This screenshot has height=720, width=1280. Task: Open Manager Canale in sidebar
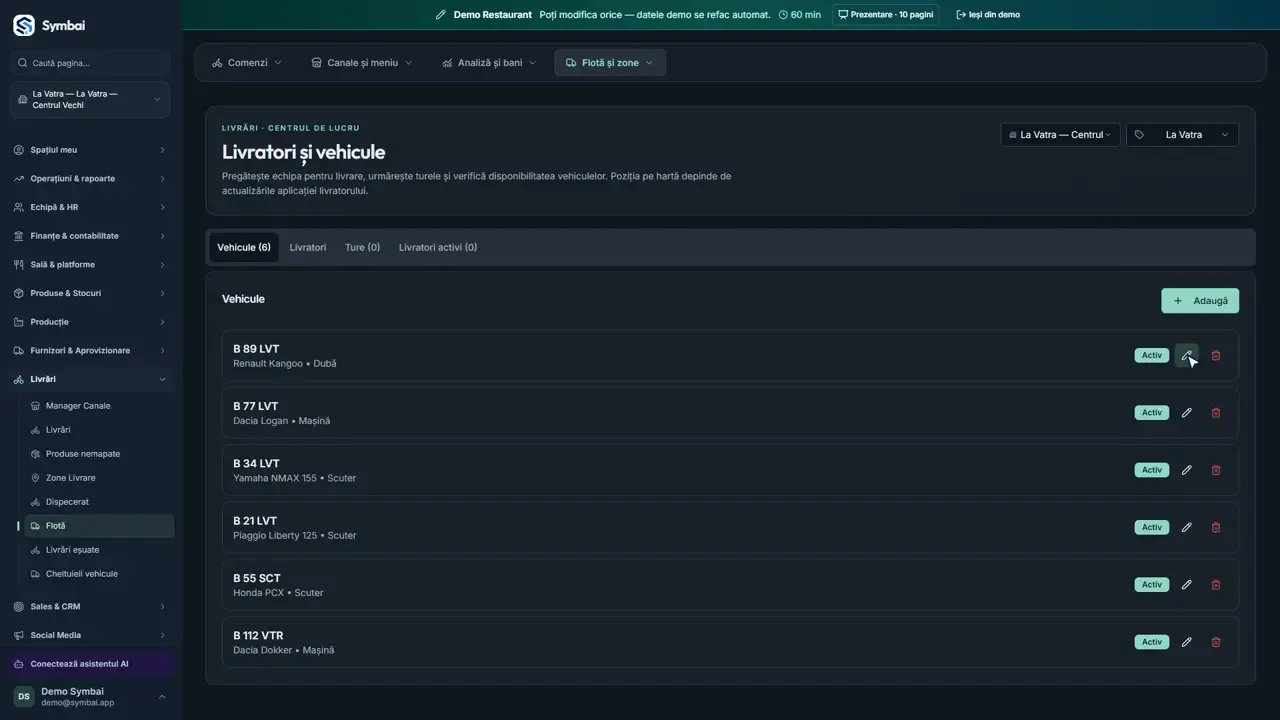pos(99,406)
